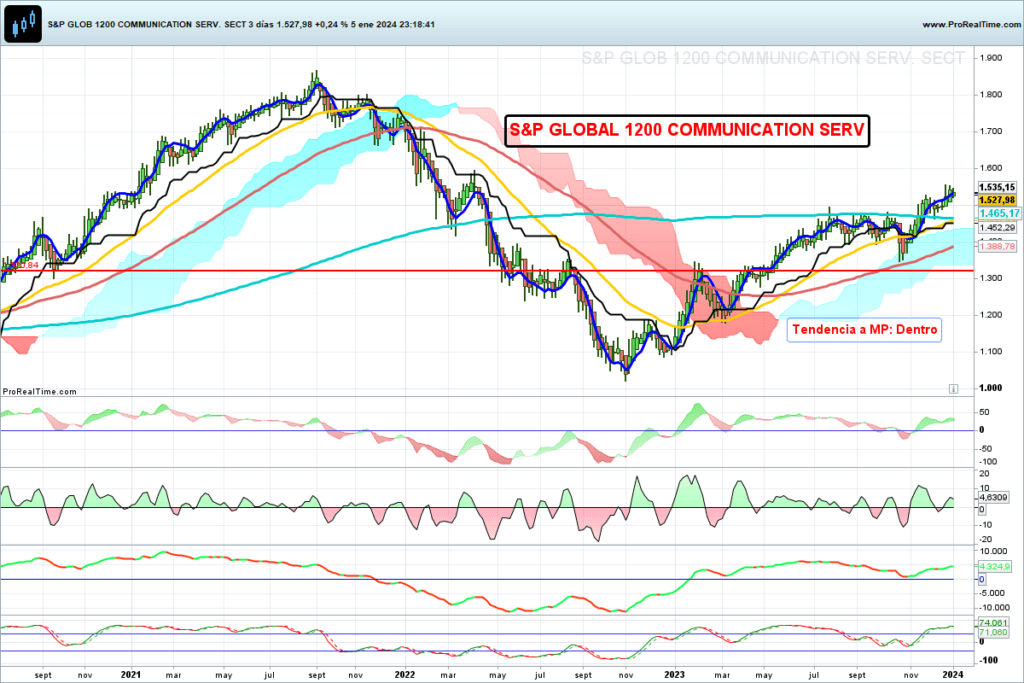Click the -50 value on first indicator axis
Image resolution: width=1024 pixels, height=683 pixels.
986,449
